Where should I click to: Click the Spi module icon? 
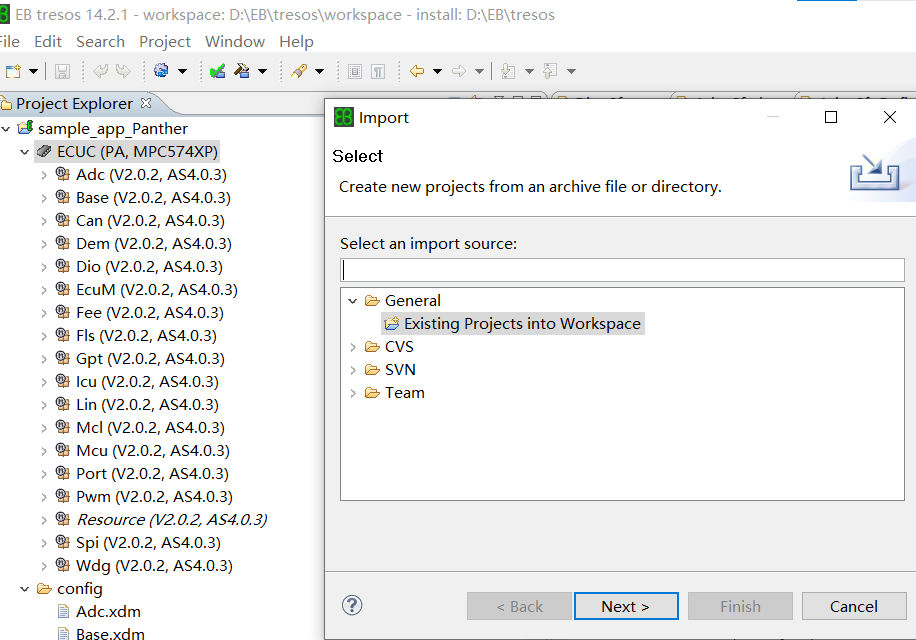(x=63, y=542)
